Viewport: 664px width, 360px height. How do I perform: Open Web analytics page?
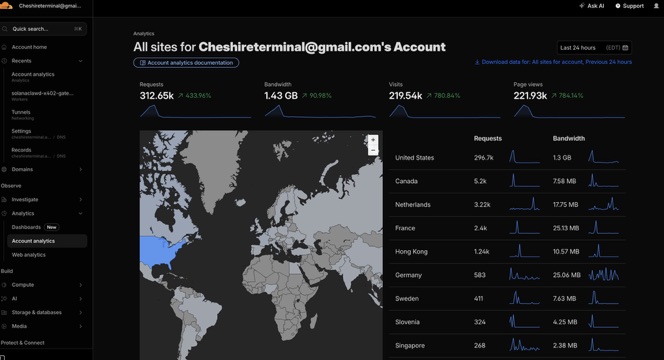tap(28, 255)
